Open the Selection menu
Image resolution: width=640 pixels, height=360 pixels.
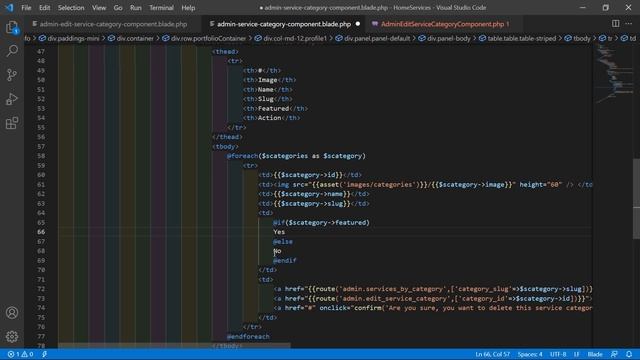pos(71,8)
